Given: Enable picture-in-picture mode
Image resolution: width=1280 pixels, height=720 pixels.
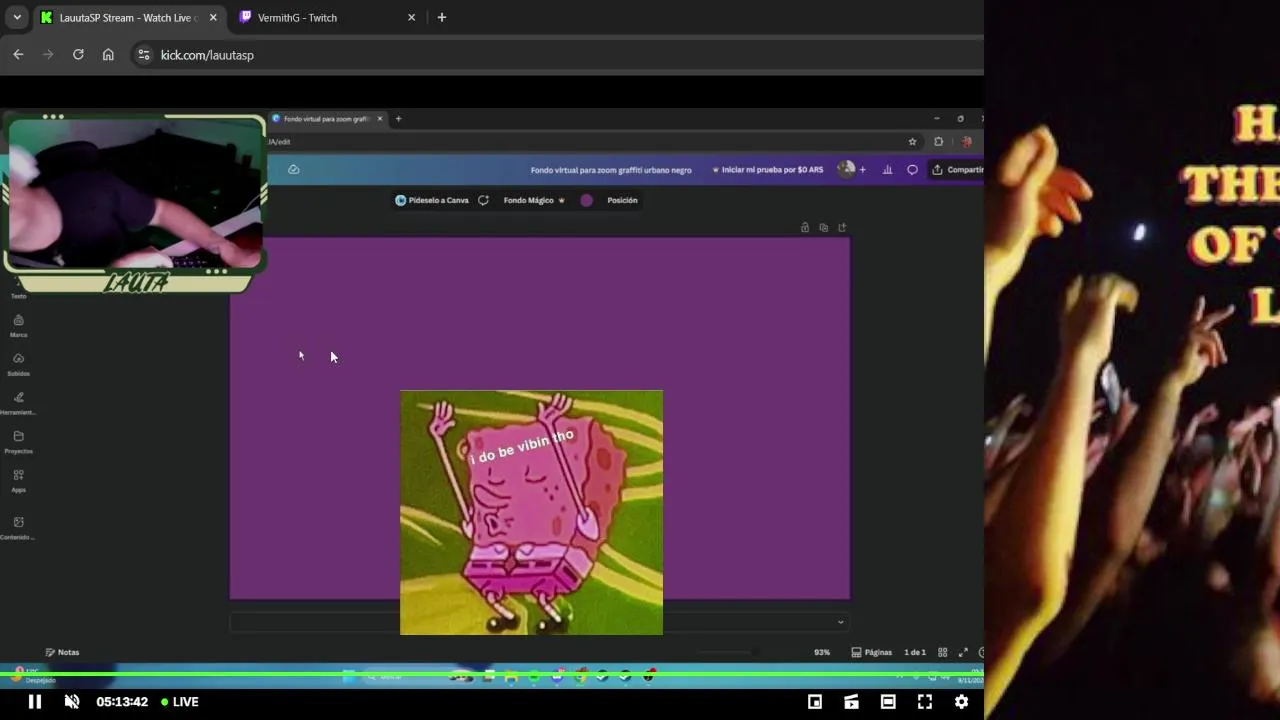Looking at the screenshot, I should point(815,702).
